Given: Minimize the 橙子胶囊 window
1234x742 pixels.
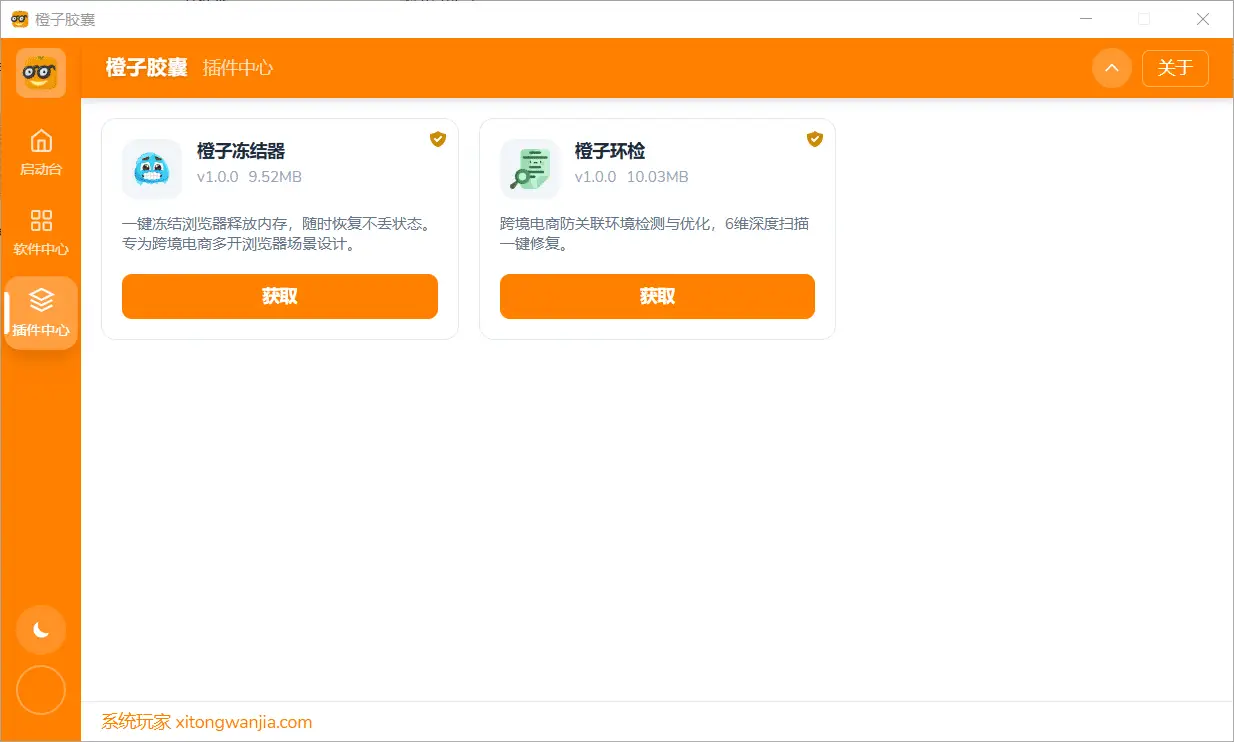Looking at the screenshot, I should [1087, 19].
